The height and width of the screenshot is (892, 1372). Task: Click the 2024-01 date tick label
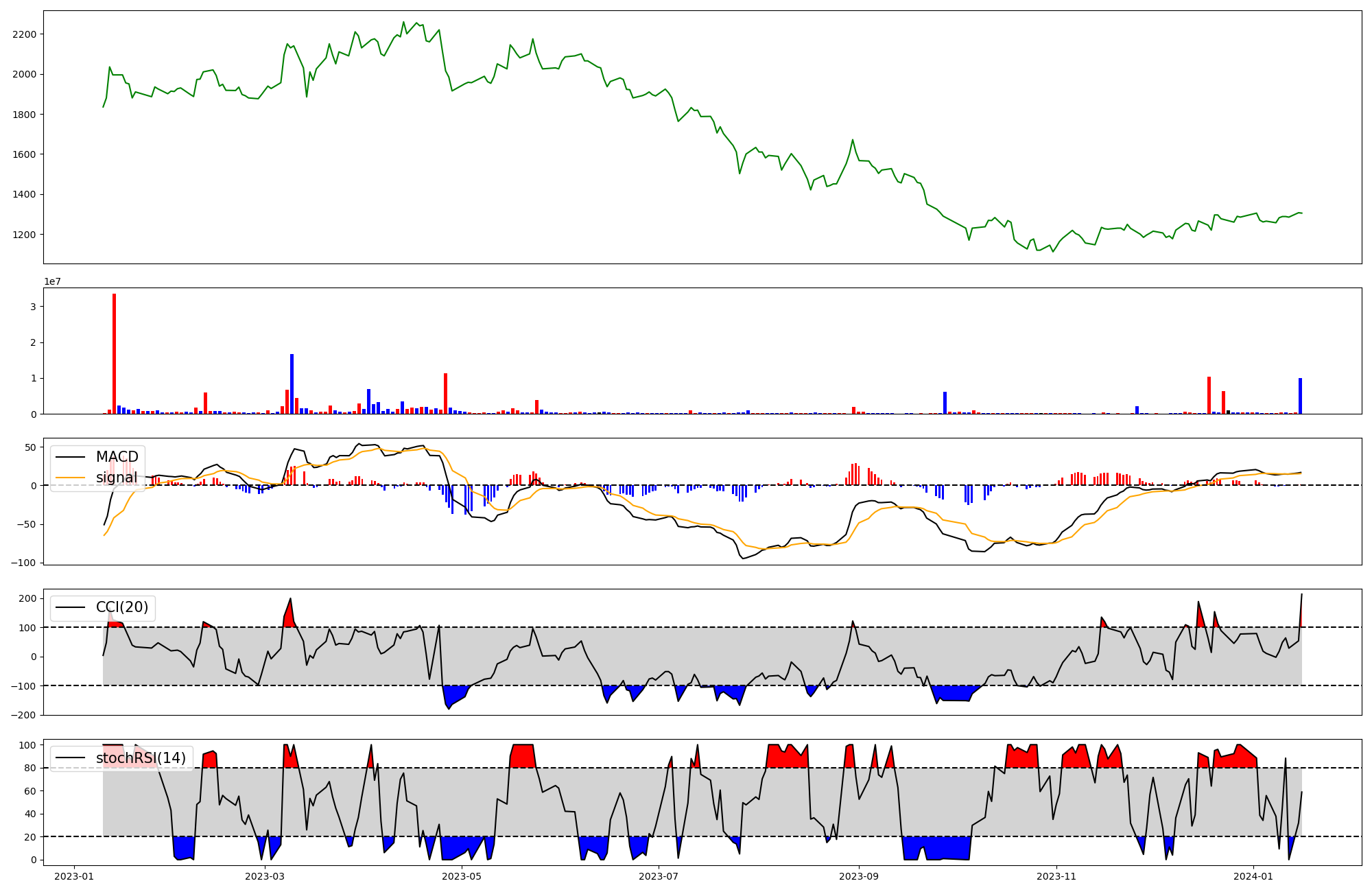1253,876
